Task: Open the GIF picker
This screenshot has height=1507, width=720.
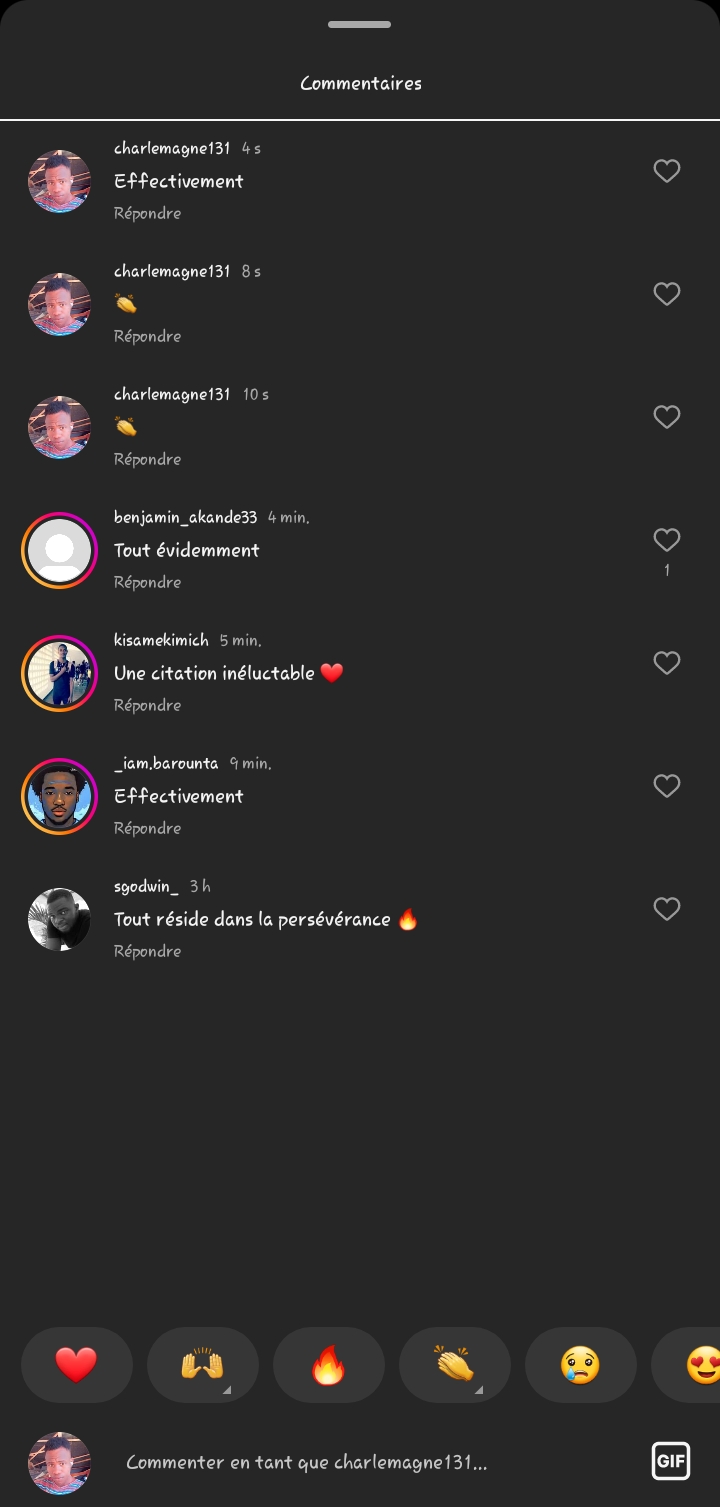Action: (670, 1462)
